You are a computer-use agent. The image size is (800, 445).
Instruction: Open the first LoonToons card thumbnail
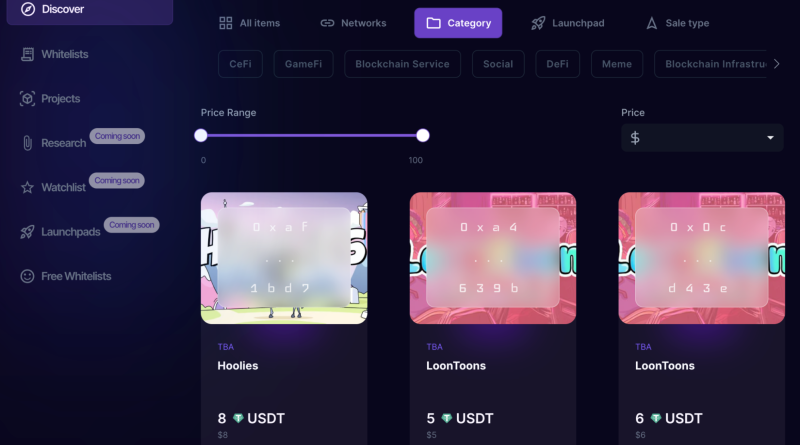coord(493,258)
